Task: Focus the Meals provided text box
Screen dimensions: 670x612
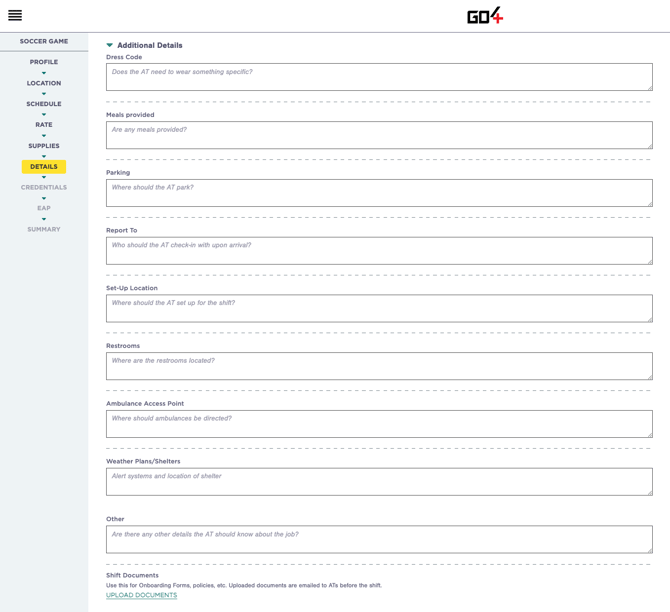Action: [379, 135]
